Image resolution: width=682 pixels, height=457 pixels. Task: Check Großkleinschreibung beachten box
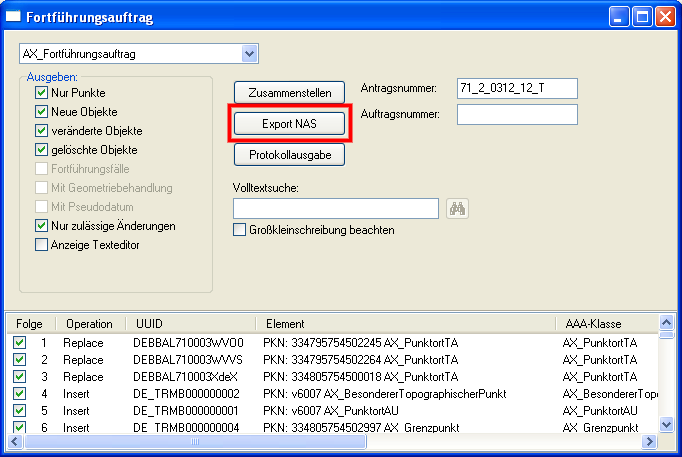pyautogui.click(x=239, y=230)
